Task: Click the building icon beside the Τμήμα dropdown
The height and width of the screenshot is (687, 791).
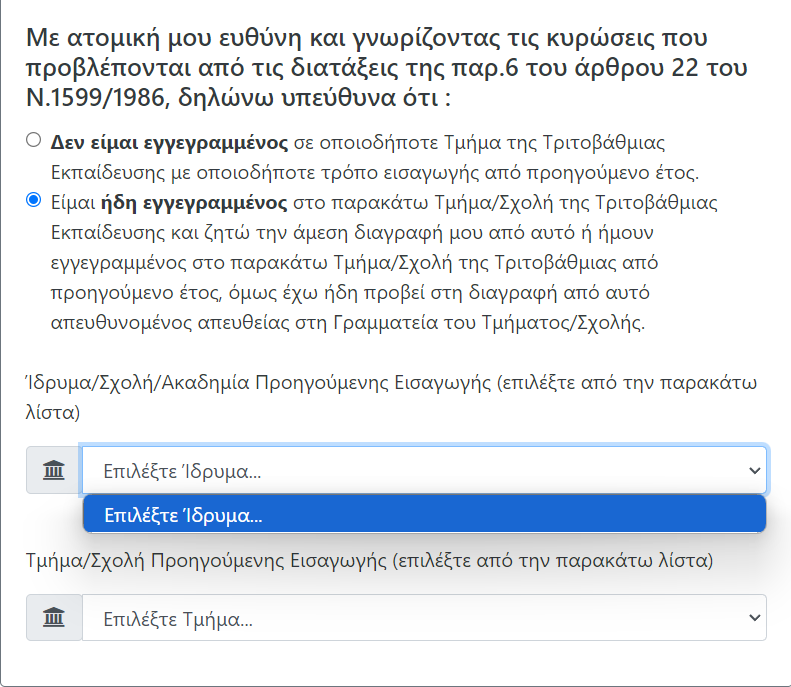Action: click(54, 618)
